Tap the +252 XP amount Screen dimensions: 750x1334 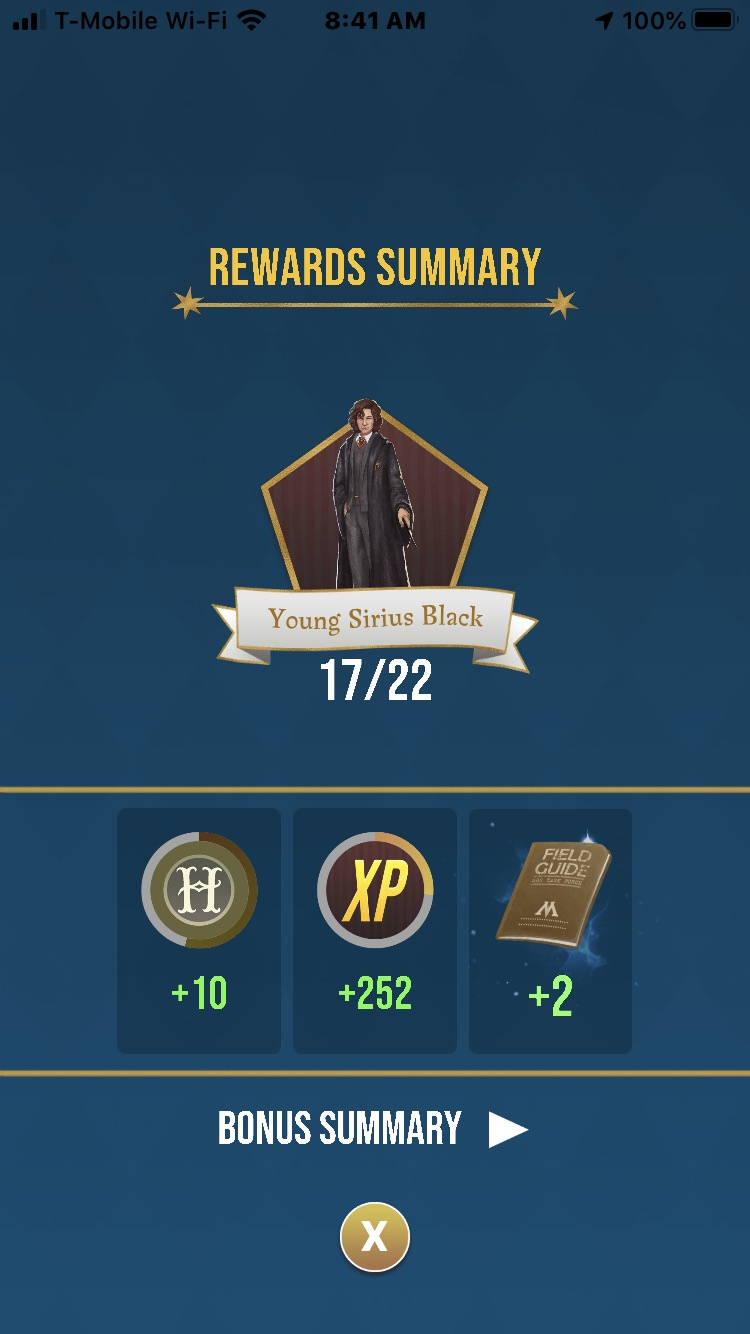(x=375, y=994)
